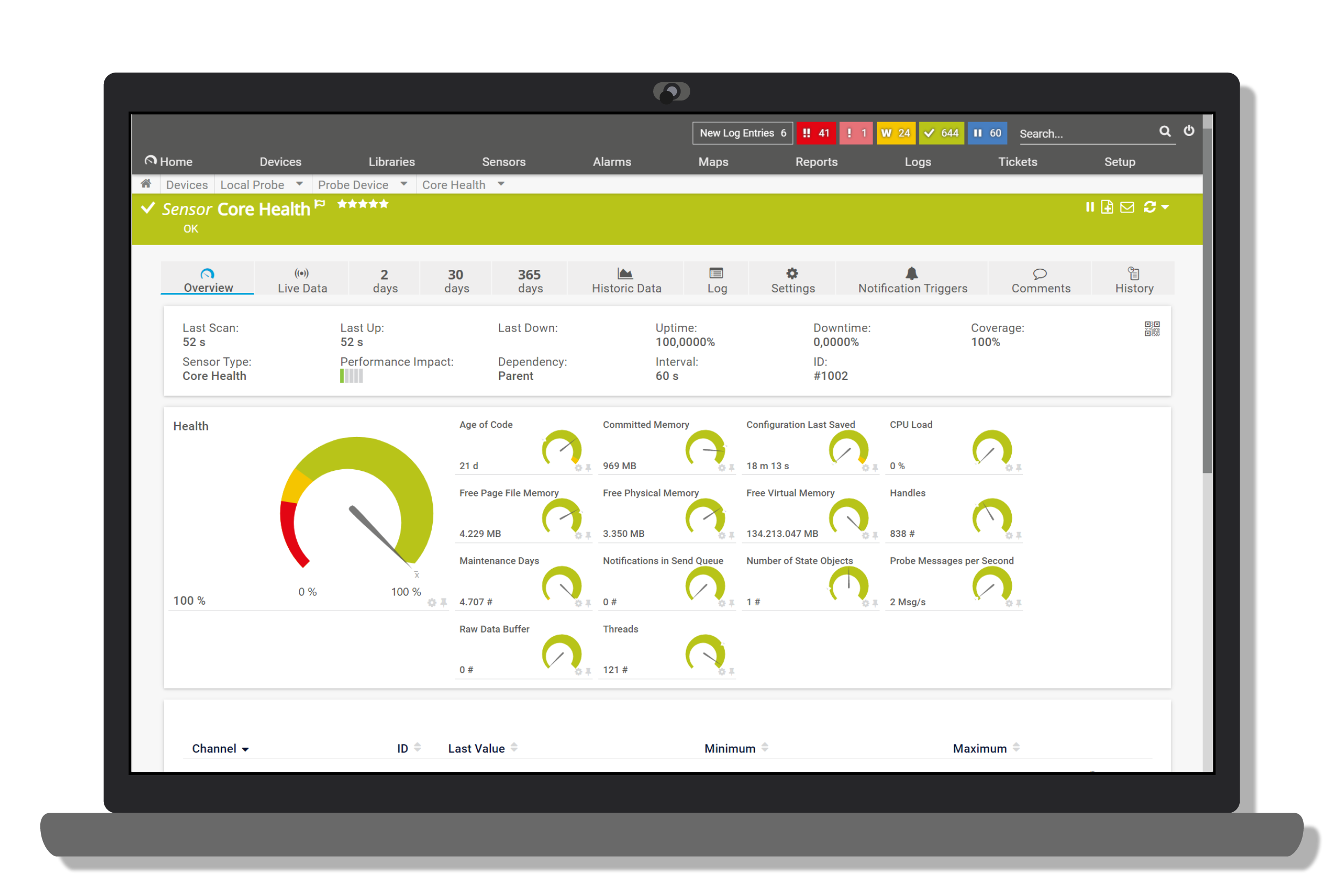Navigate to the Alarms menu
The height and width of the screenshot is (896, 1344).
click(x=611, y=162)
